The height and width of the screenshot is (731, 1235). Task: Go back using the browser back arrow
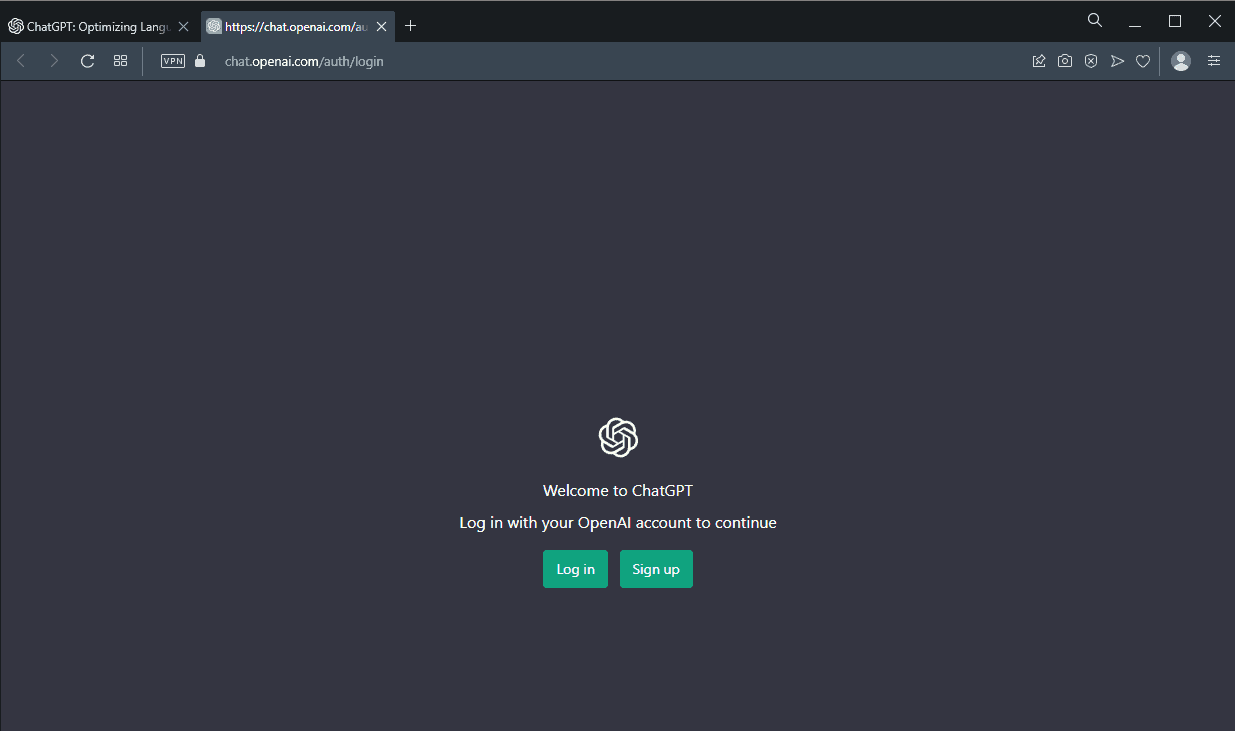21,61
